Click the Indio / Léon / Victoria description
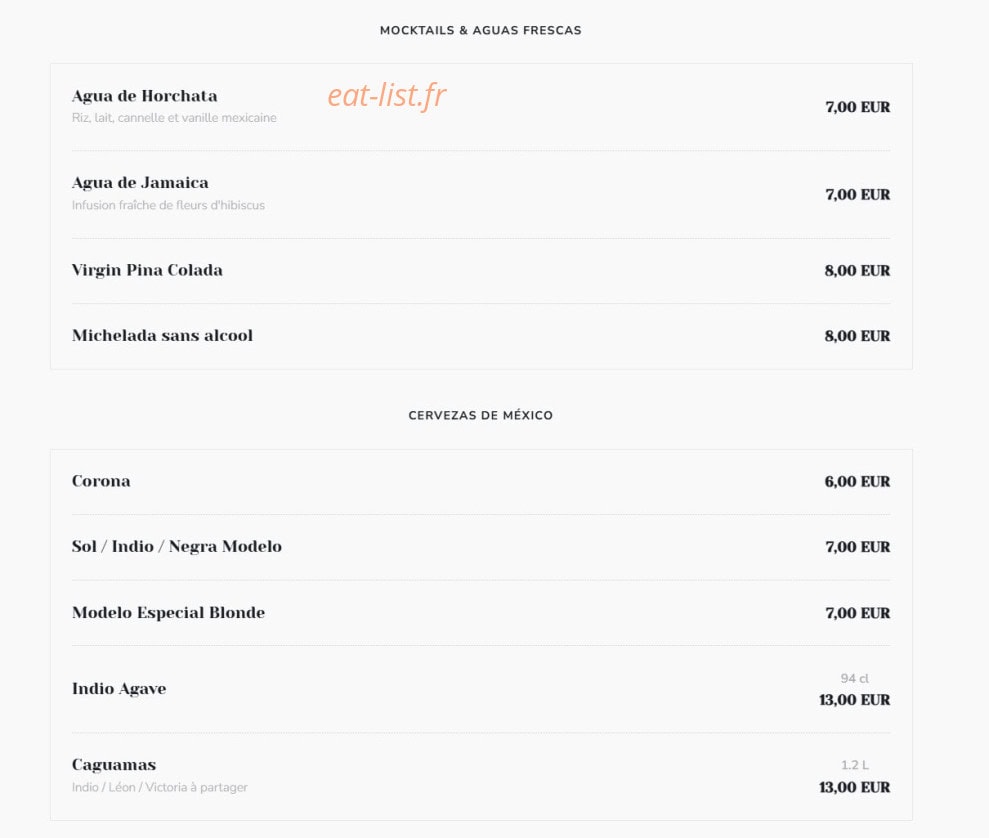Viewport: 989px width, 838px height. 160,787
